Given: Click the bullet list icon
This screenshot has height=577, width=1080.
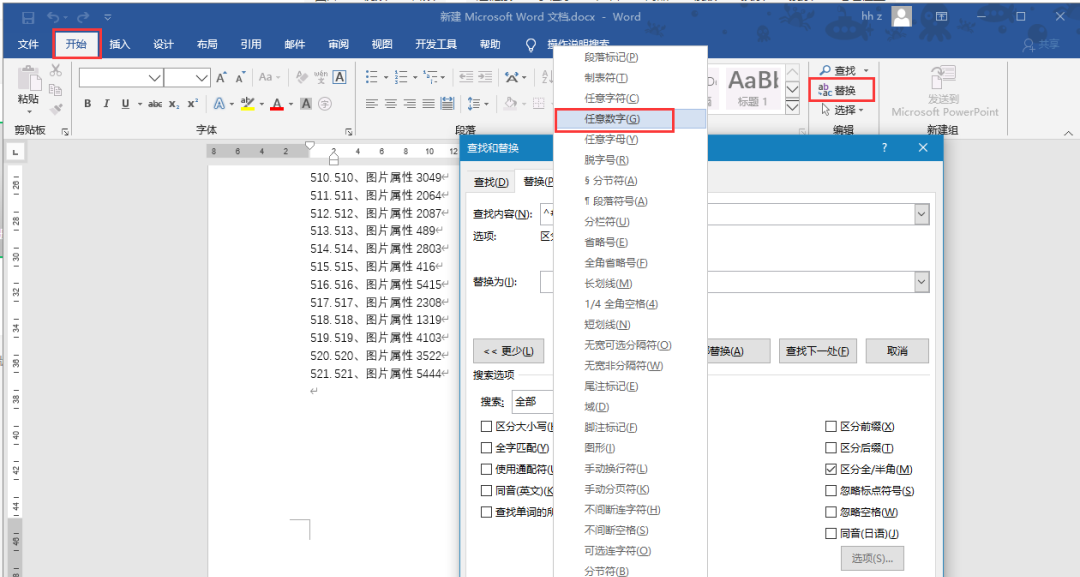Looking at the screenshot, I should (372, 77).
